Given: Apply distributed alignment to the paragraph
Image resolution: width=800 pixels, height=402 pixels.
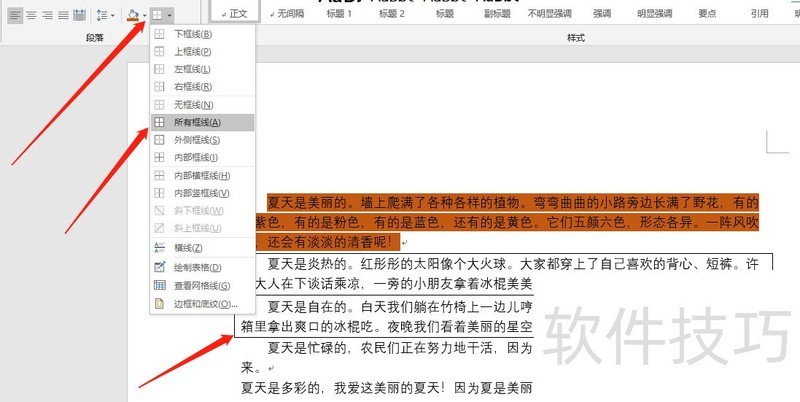Looking at the screenshot, I should click(x=79, y=16).
